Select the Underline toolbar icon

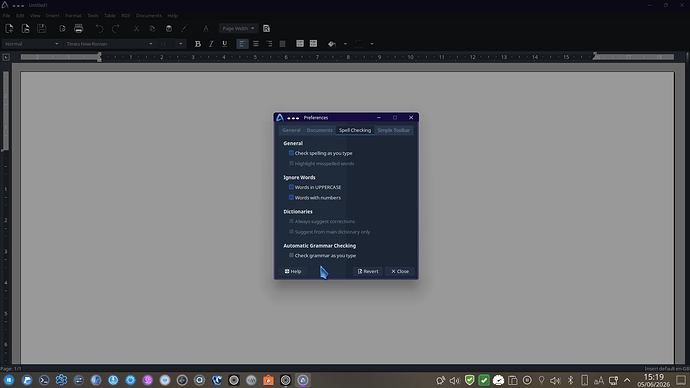pyautogui.click(x=224, y=44)
